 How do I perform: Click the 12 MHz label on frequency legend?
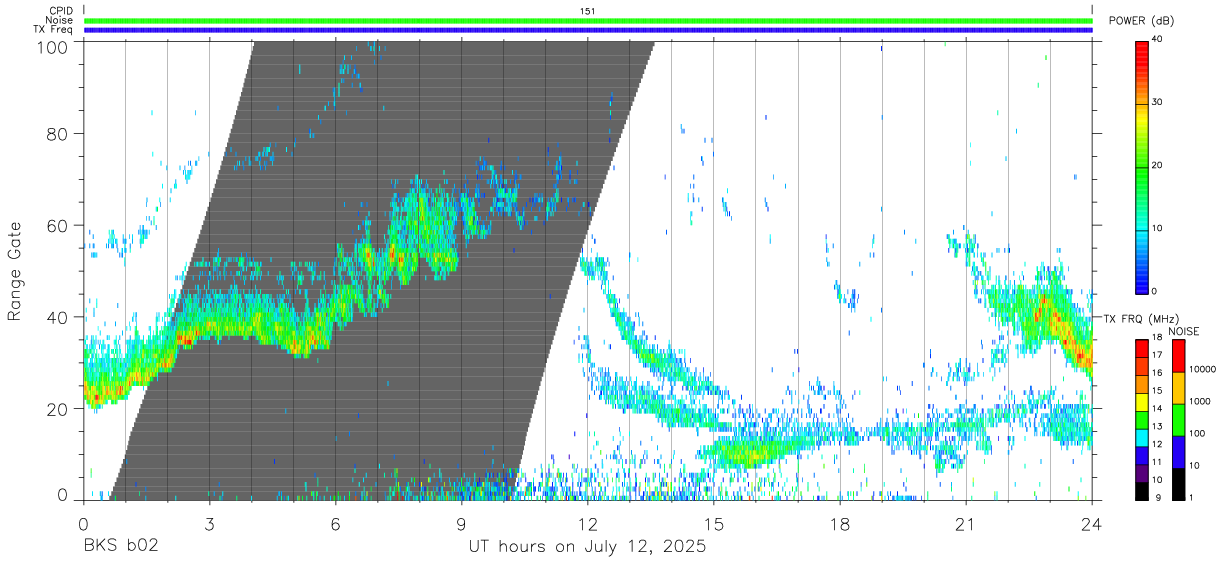[x=1155, y=444]
